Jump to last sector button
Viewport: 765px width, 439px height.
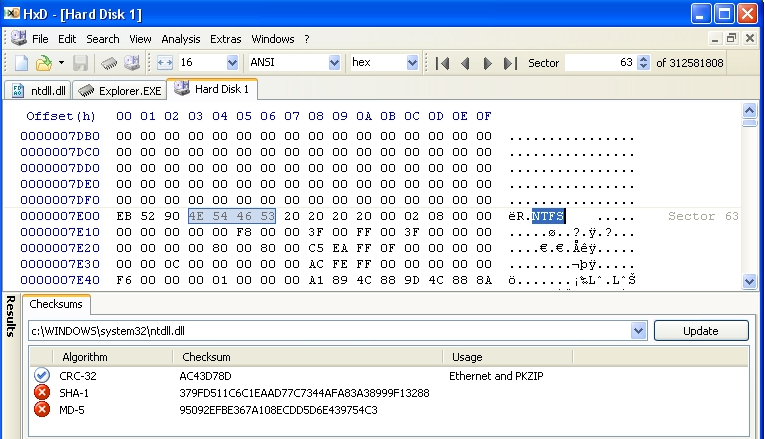pyautogui.click(x=510, y=63)
